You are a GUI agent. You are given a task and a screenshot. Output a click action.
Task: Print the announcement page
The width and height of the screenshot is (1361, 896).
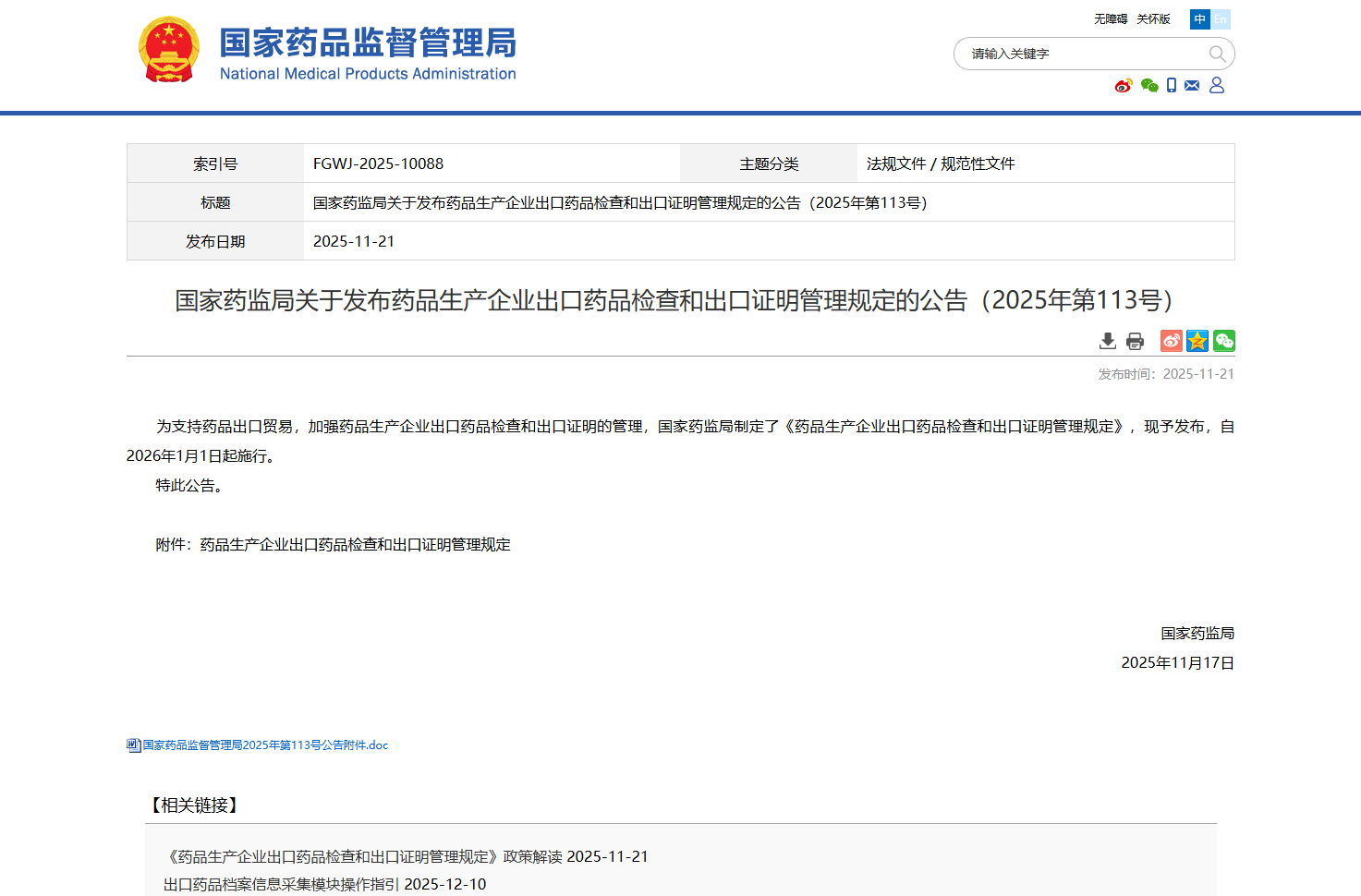tap(1135, 341)
